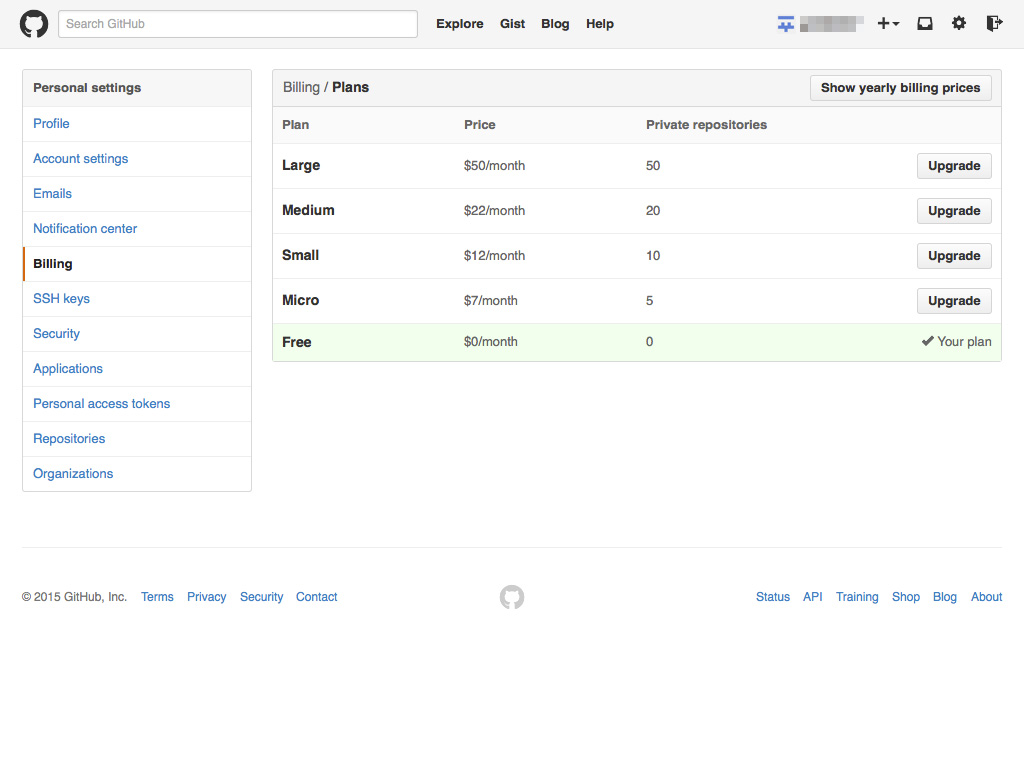The width and height of the screenshot is (1024, 768).
Task: Open the Explore menu item
Action: (459, 24)
